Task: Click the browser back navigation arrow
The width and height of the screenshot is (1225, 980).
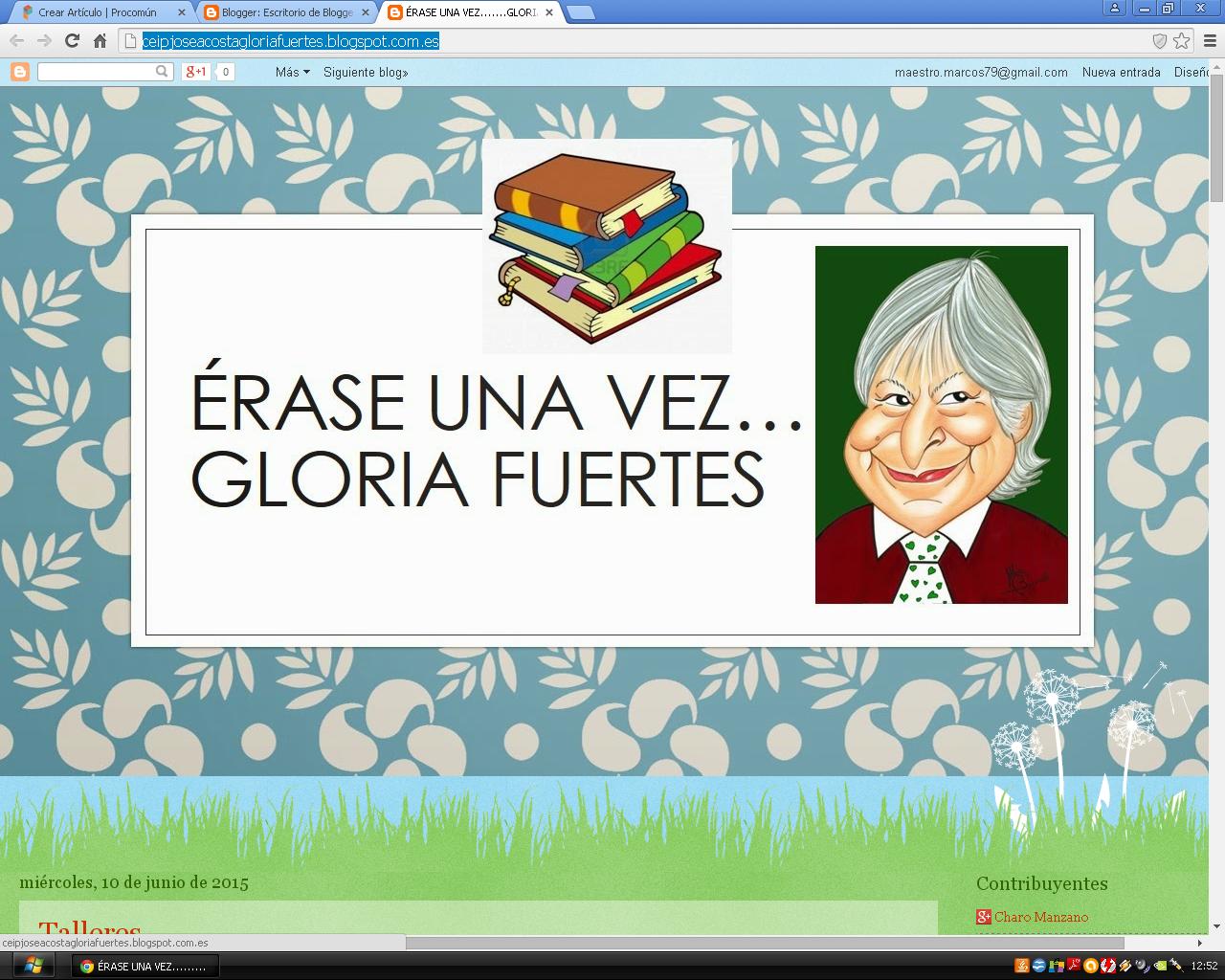Action: point(15,41)
